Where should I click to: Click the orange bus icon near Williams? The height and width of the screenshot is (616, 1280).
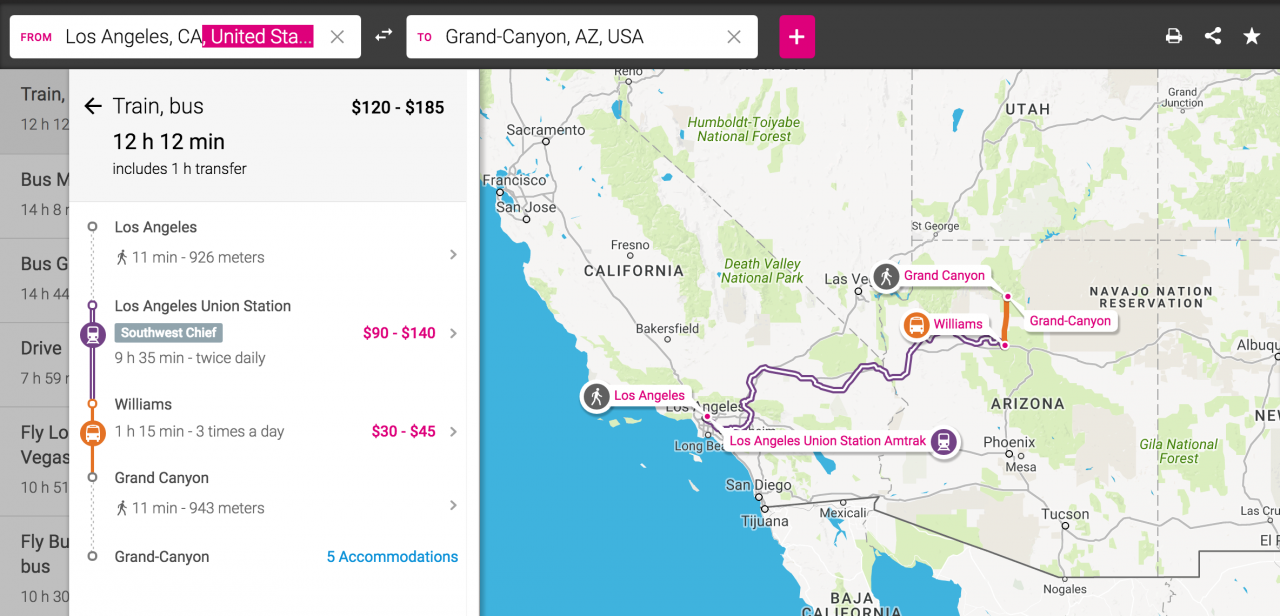92,433
